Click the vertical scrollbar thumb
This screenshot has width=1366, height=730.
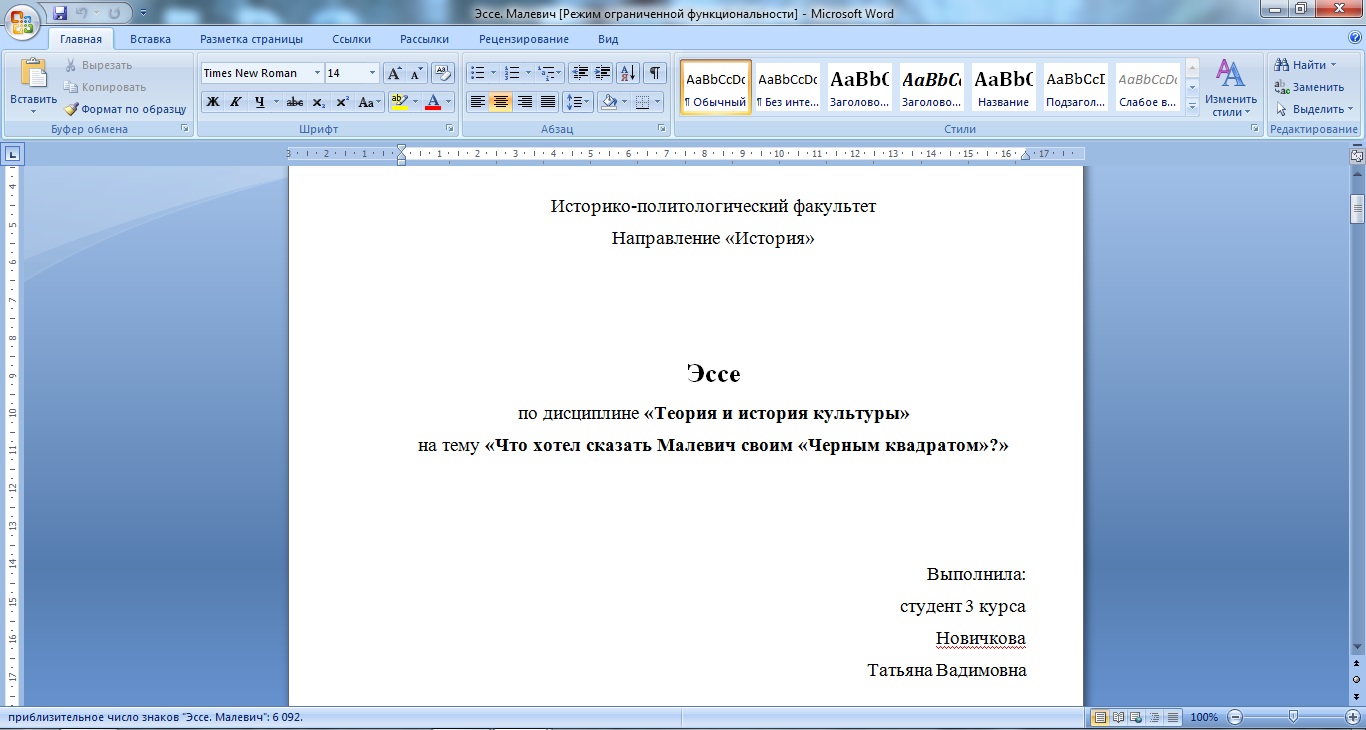(1357, 209)
